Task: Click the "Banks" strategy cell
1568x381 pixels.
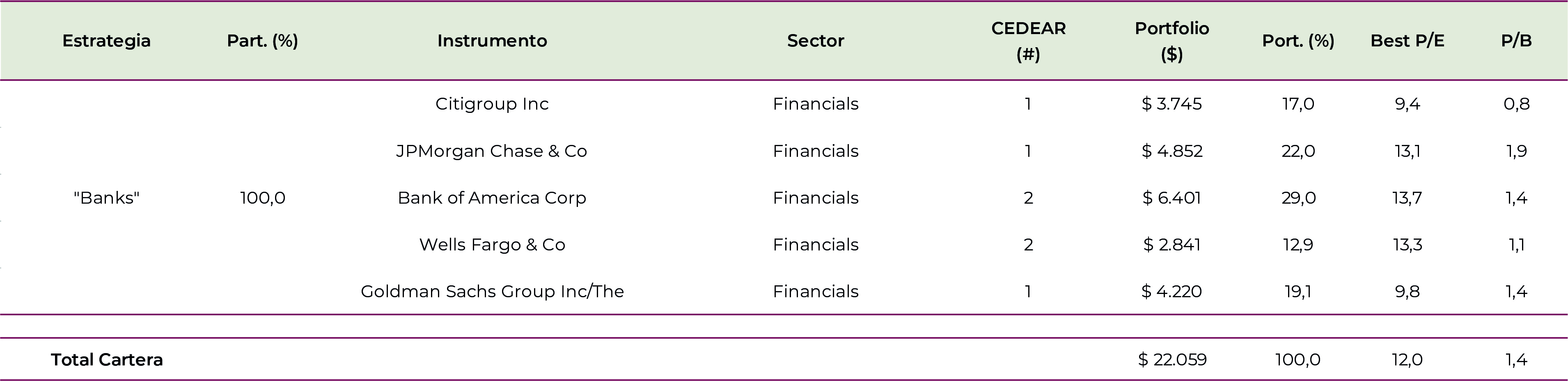Action: tap(107, 198)
